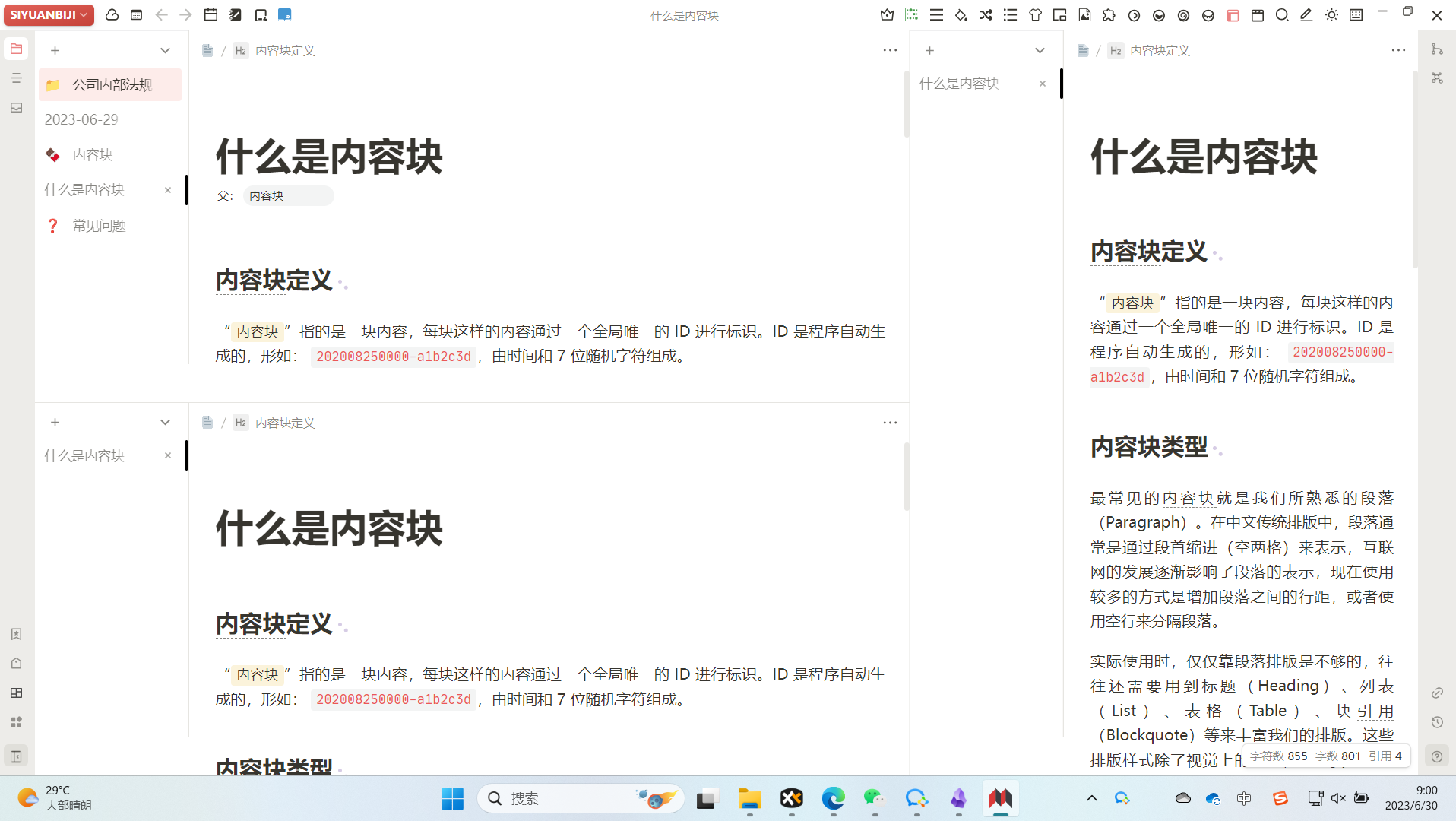Select the 公司内部法规 notebook
This screenshot has width=1456, height=821.
(x=110, y=85)
